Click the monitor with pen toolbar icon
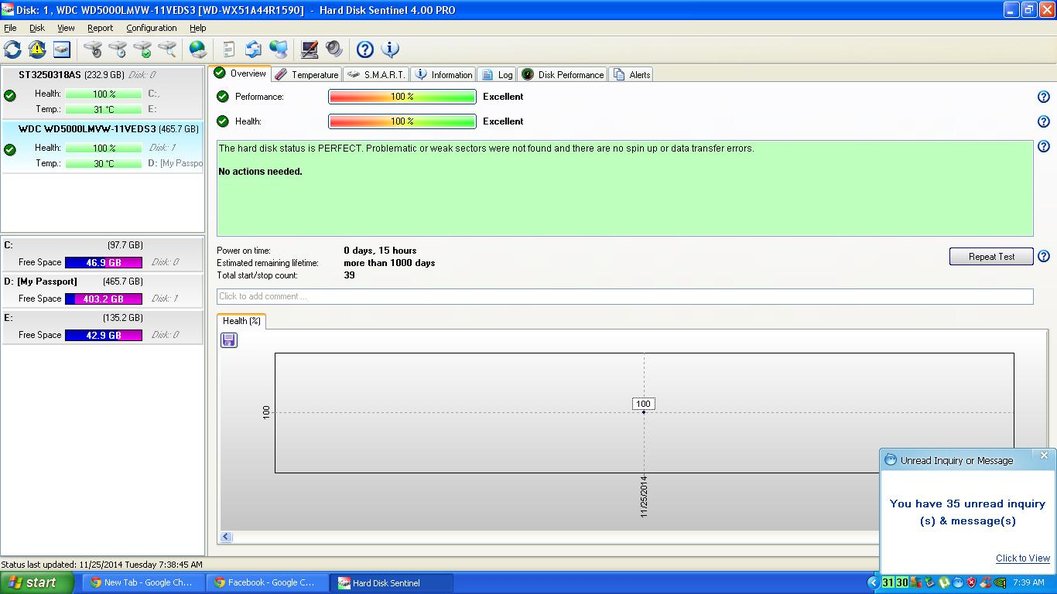1057x594 pixels. coord(310,49)
